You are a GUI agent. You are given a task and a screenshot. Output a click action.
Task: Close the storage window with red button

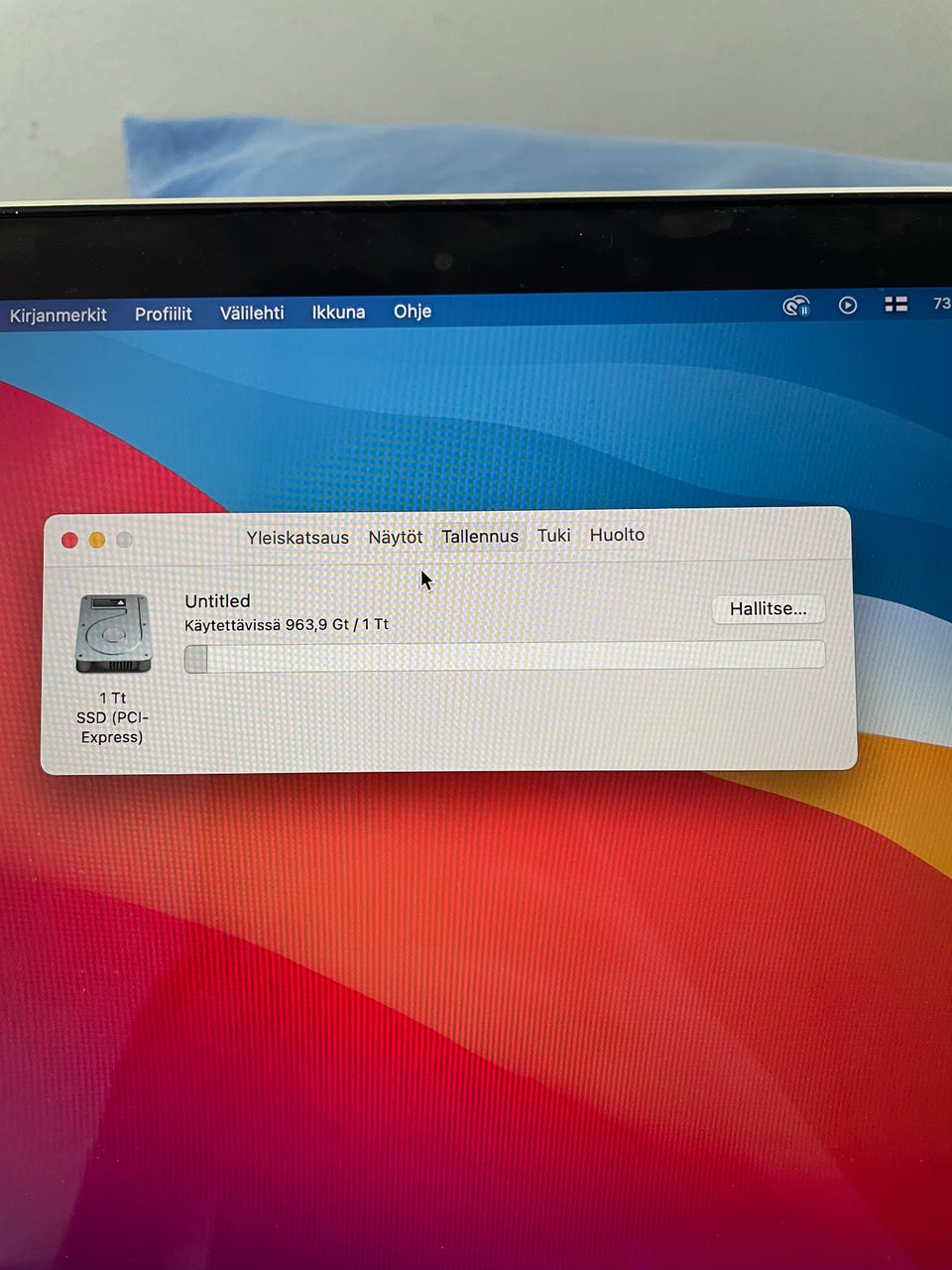(x=69, y=540)
